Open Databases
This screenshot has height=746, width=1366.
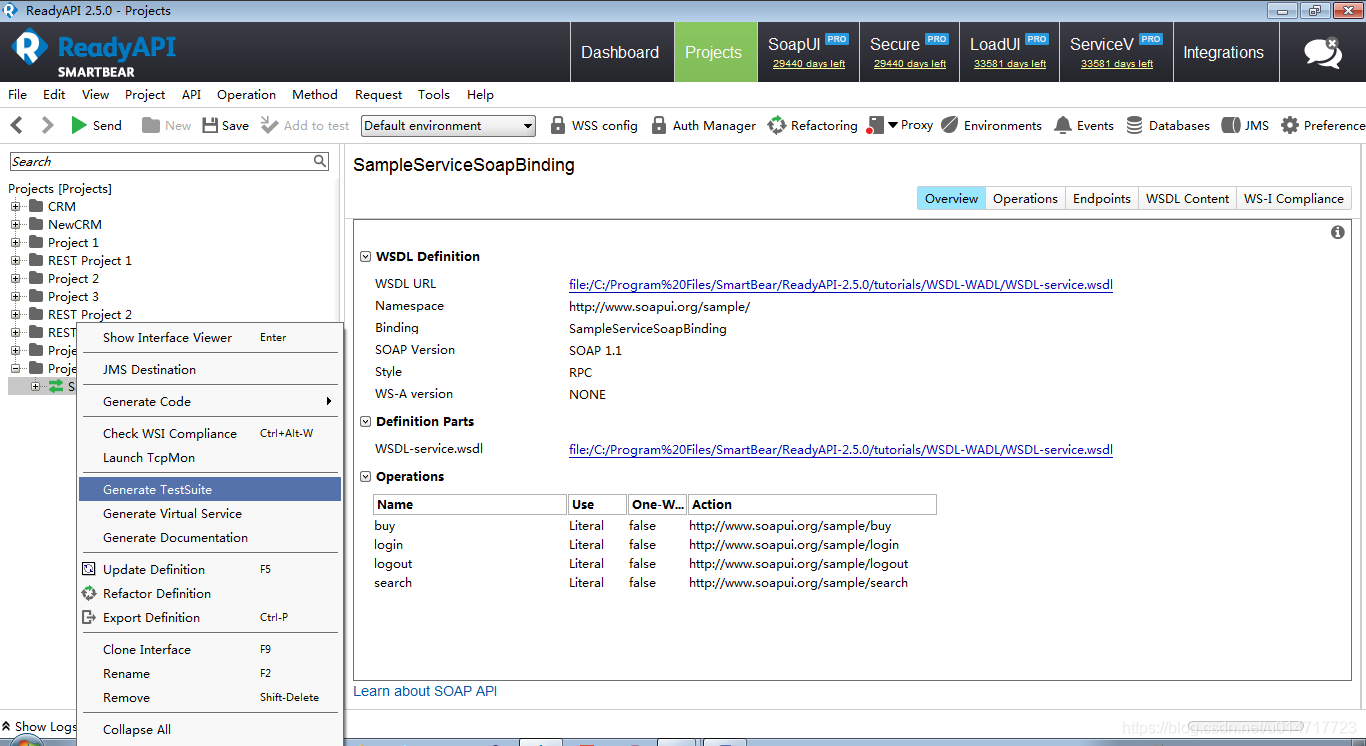point(1168,125)
